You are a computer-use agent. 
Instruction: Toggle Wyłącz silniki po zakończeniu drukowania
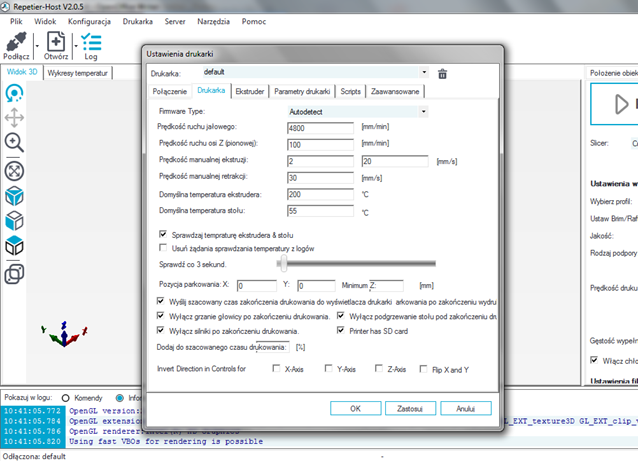tap(160, 330)
